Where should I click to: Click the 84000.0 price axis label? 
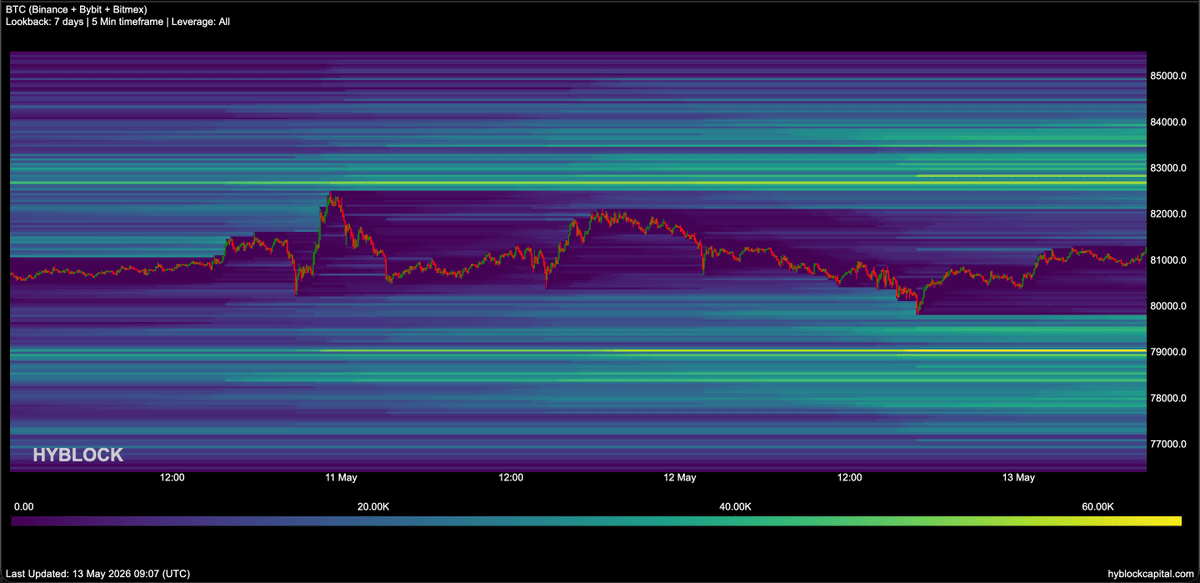(1169, 122)
